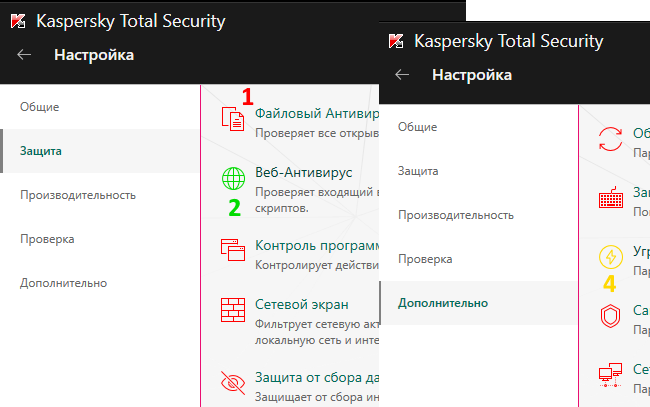
Task: Open Общие section in the rear window
Action: point(40,107)
